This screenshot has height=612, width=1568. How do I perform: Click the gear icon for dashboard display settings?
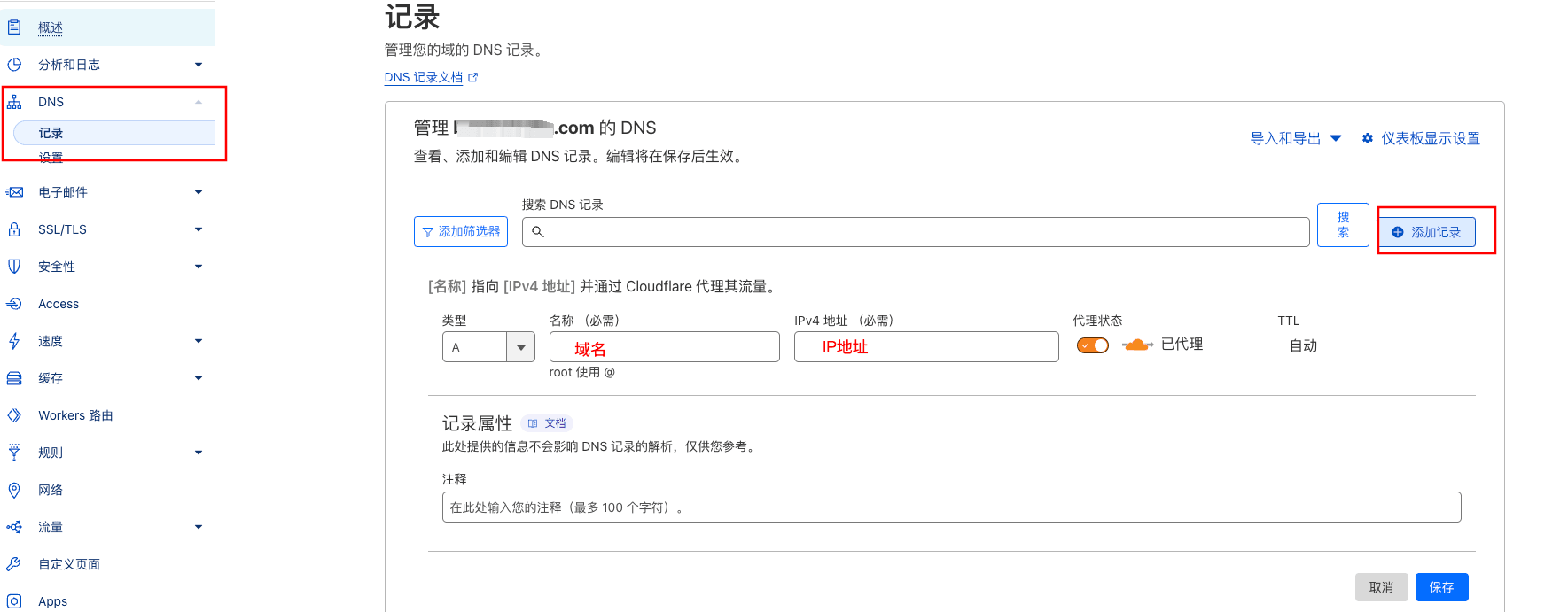coord(1368,138)
